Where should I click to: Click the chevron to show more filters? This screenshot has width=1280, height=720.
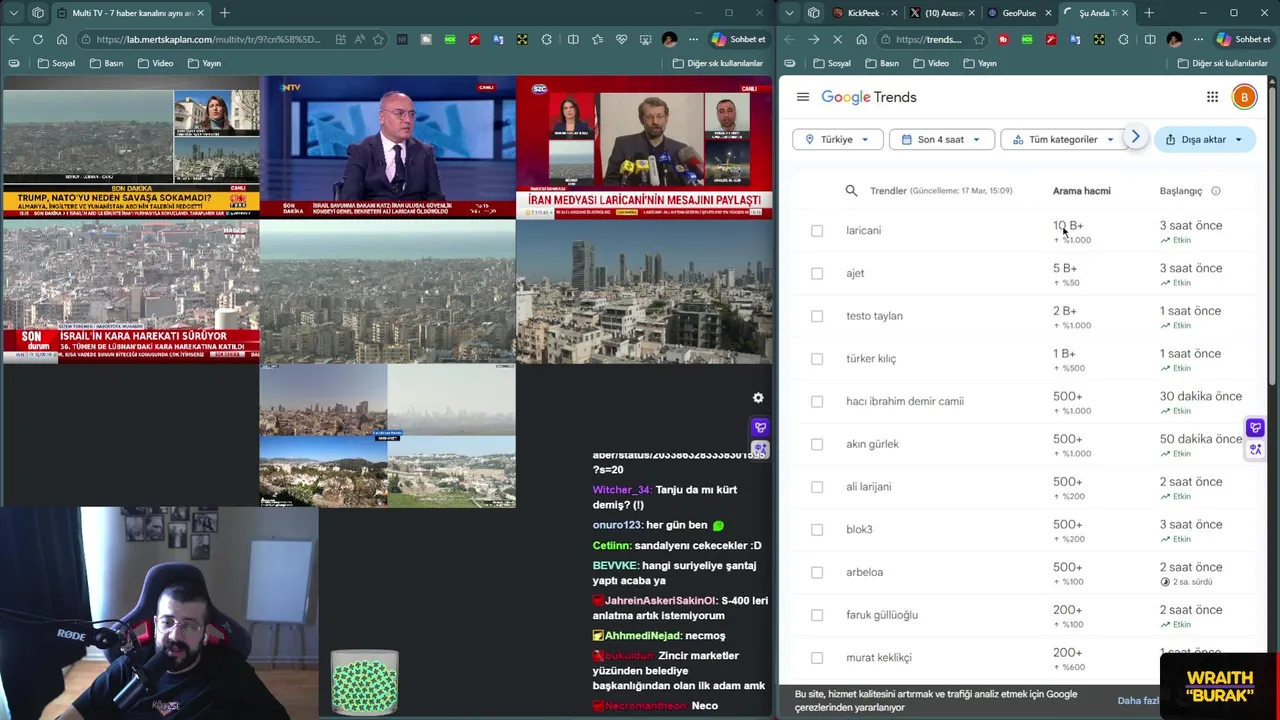click(x=1135, y=137)
